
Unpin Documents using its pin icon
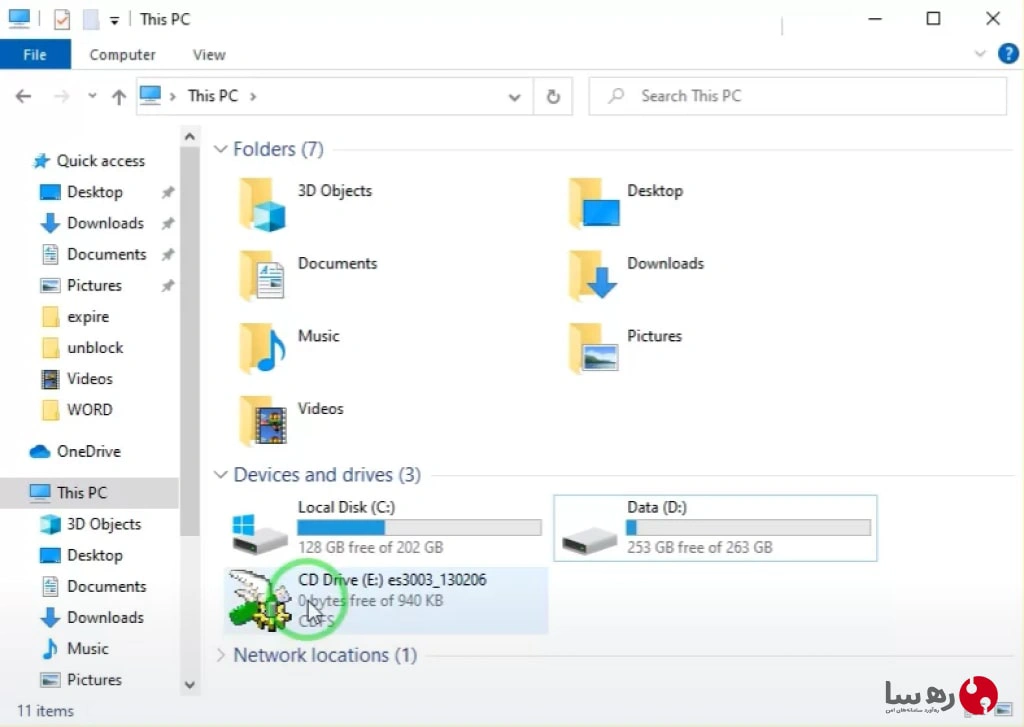pos(168,254)
